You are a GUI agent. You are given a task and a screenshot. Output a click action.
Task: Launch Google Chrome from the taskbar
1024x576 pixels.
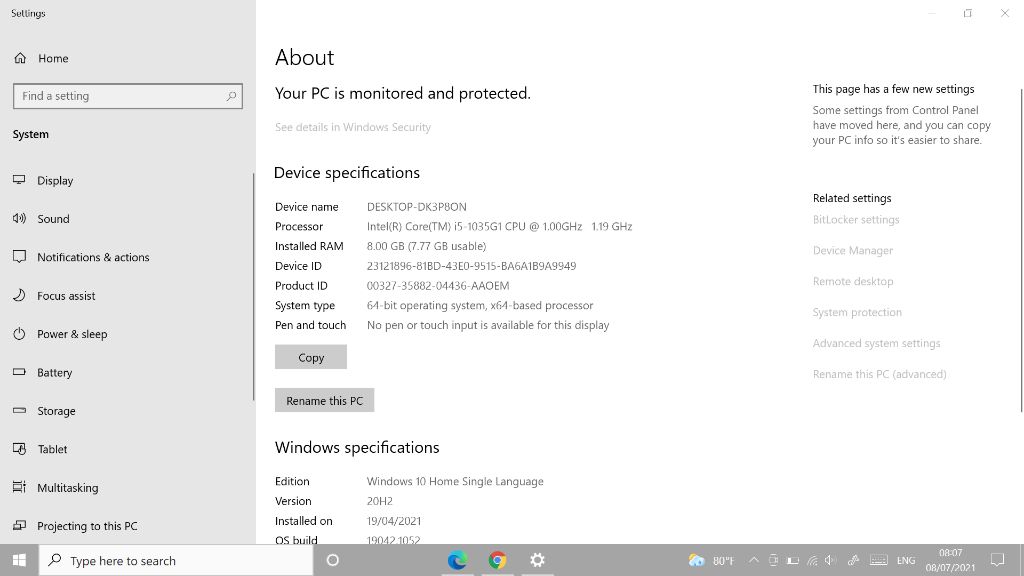coord(498,560)
